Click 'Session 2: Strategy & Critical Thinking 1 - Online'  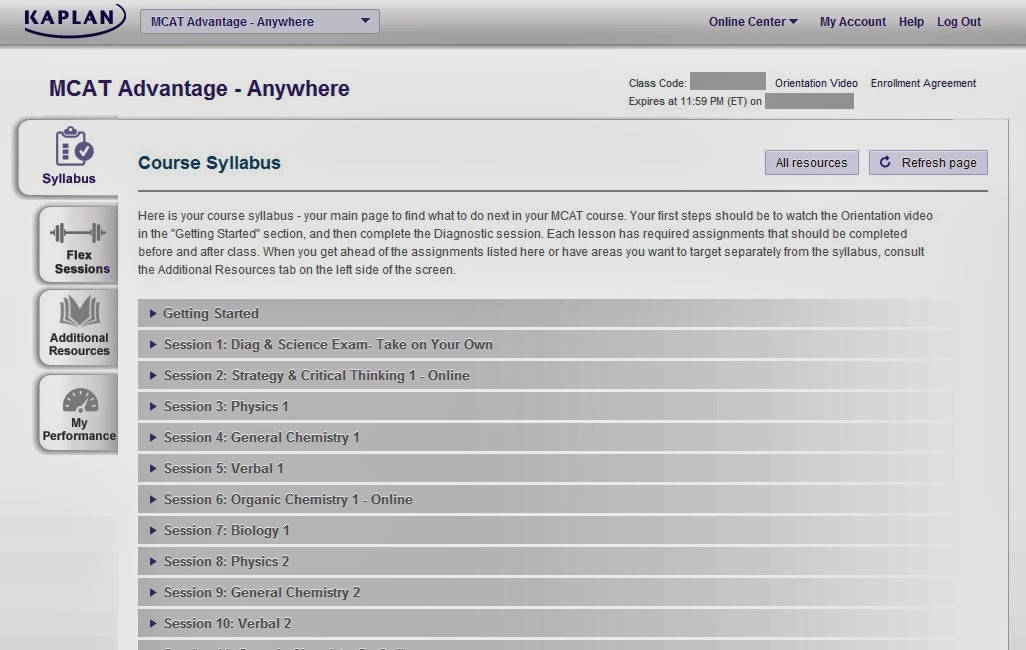point(317,376)
